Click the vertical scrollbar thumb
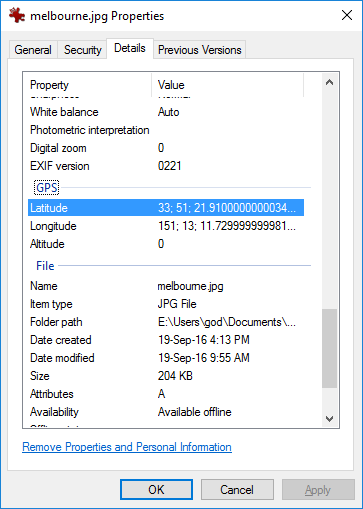 [329, 348]
